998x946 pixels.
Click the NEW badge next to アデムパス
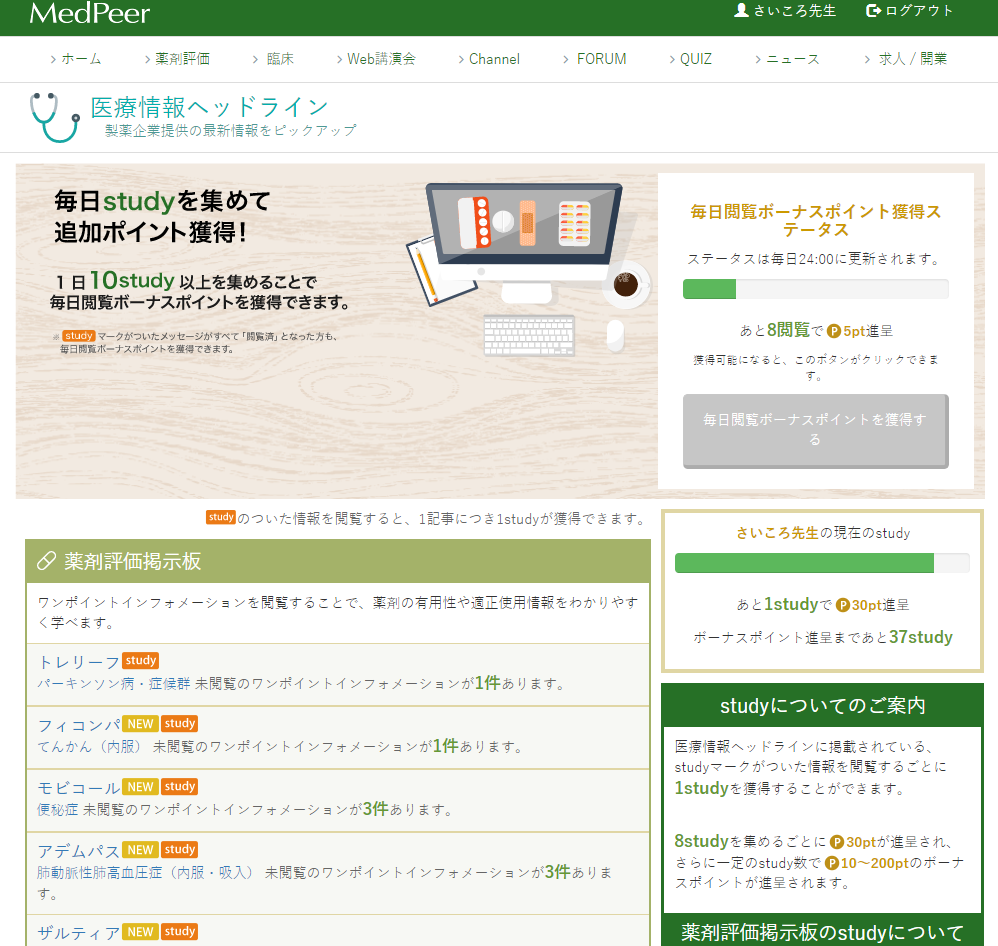140,849
